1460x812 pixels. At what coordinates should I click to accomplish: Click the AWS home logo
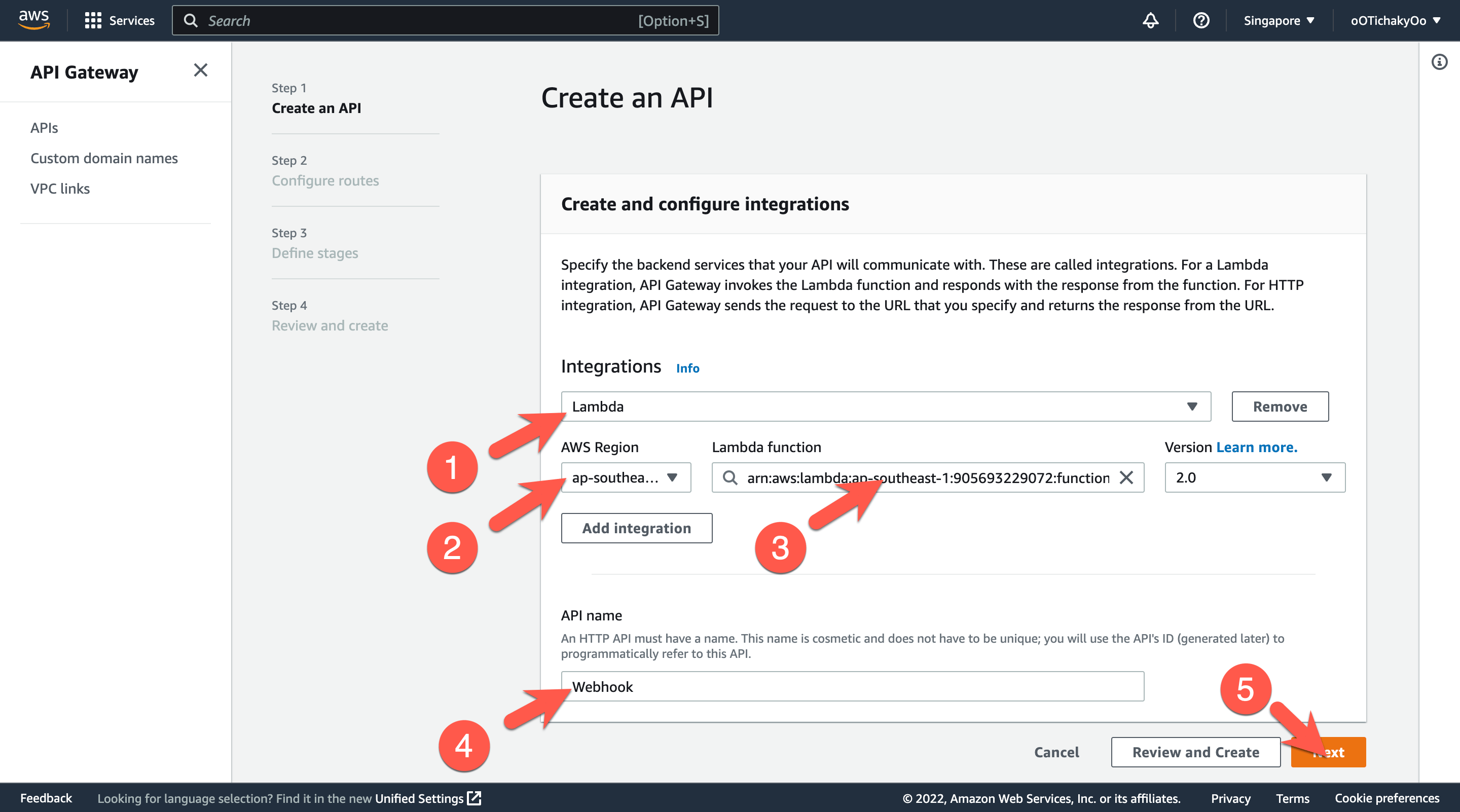[33, 20]
